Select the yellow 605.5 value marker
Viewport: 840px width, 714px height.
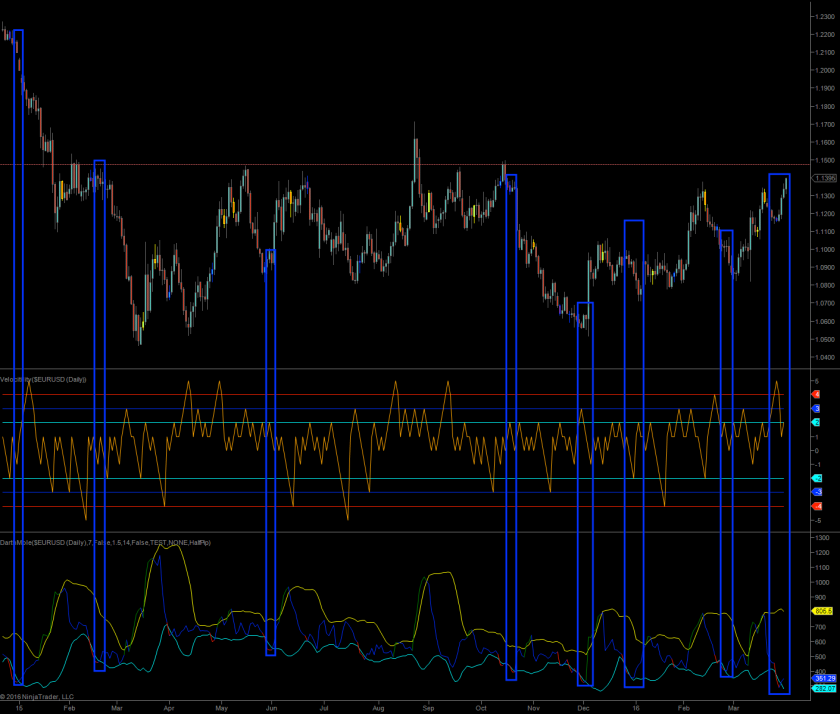pos(824,611)
